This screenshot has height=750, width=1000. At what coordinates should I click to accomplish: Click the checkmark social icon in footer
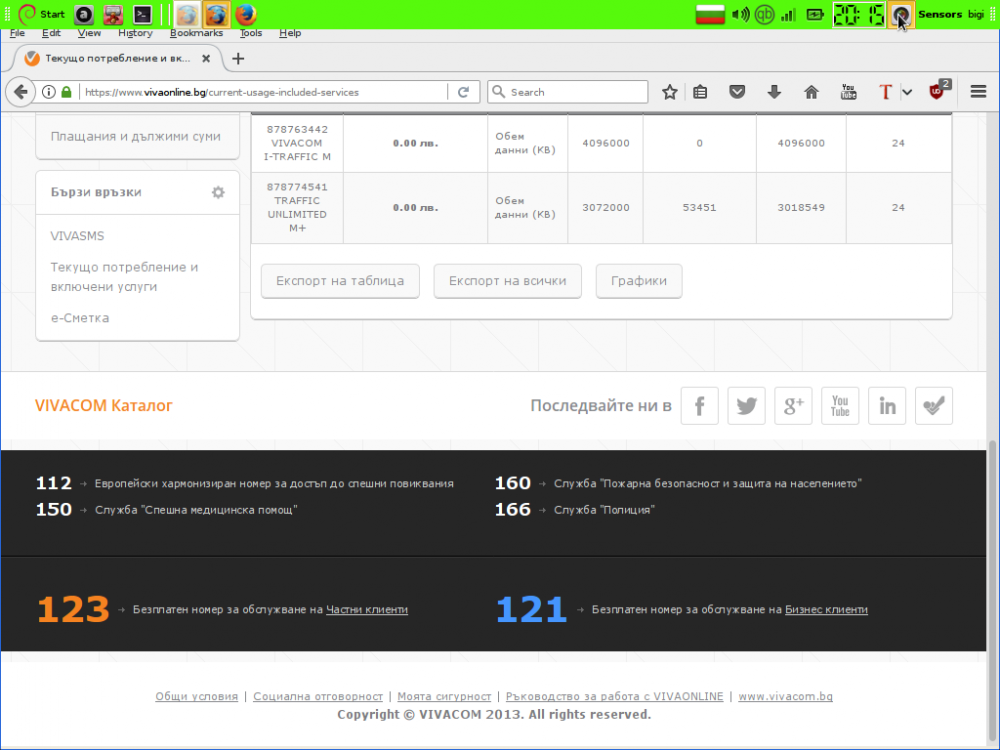click(934, 406)
